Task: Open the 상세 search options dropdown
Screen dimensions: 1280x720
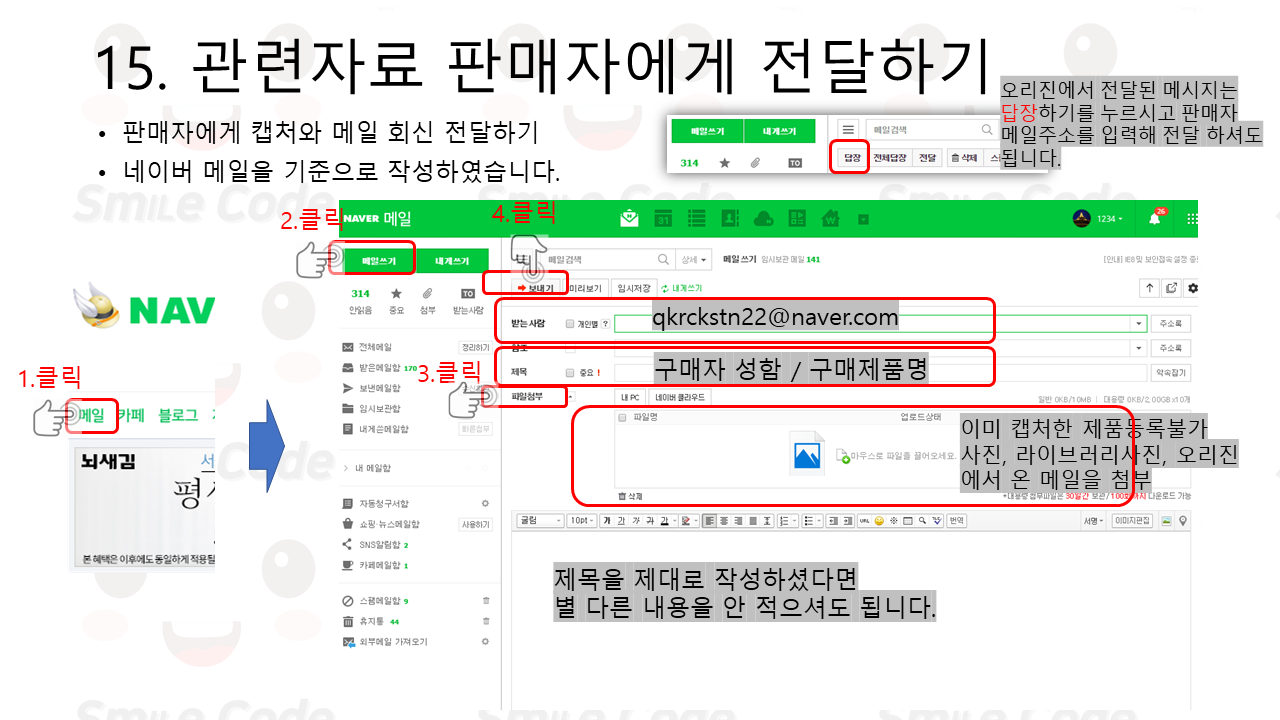Action: click(x=694, y=259)
